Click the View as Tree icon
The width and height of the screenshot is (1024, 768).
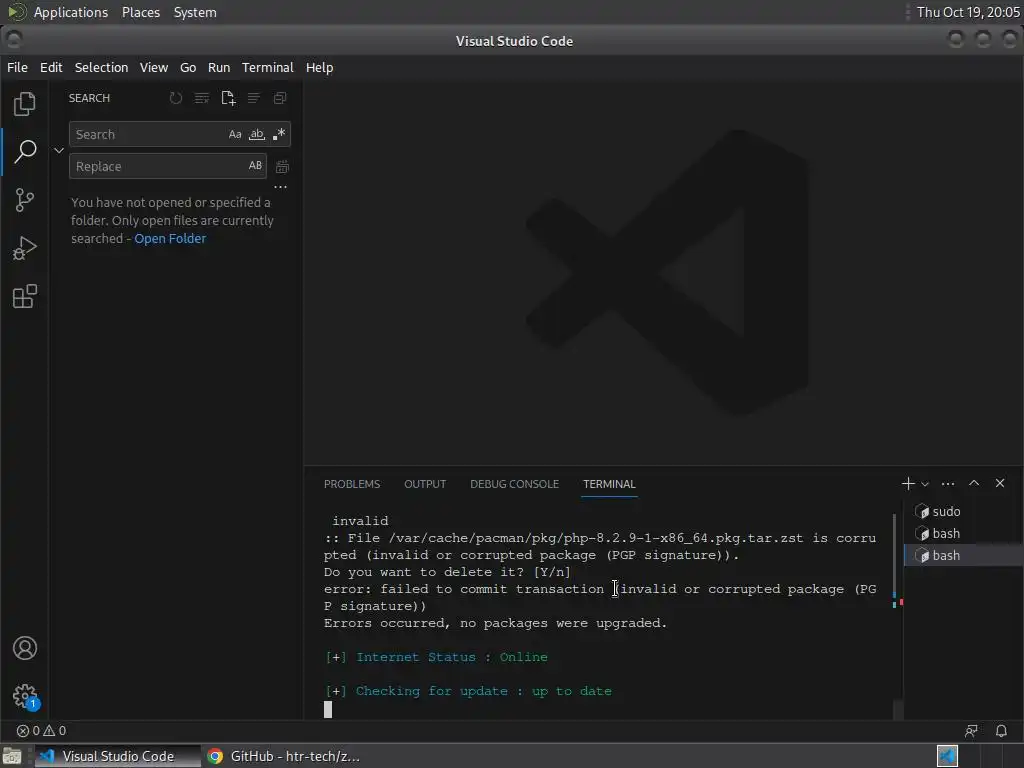click(253, 98)
